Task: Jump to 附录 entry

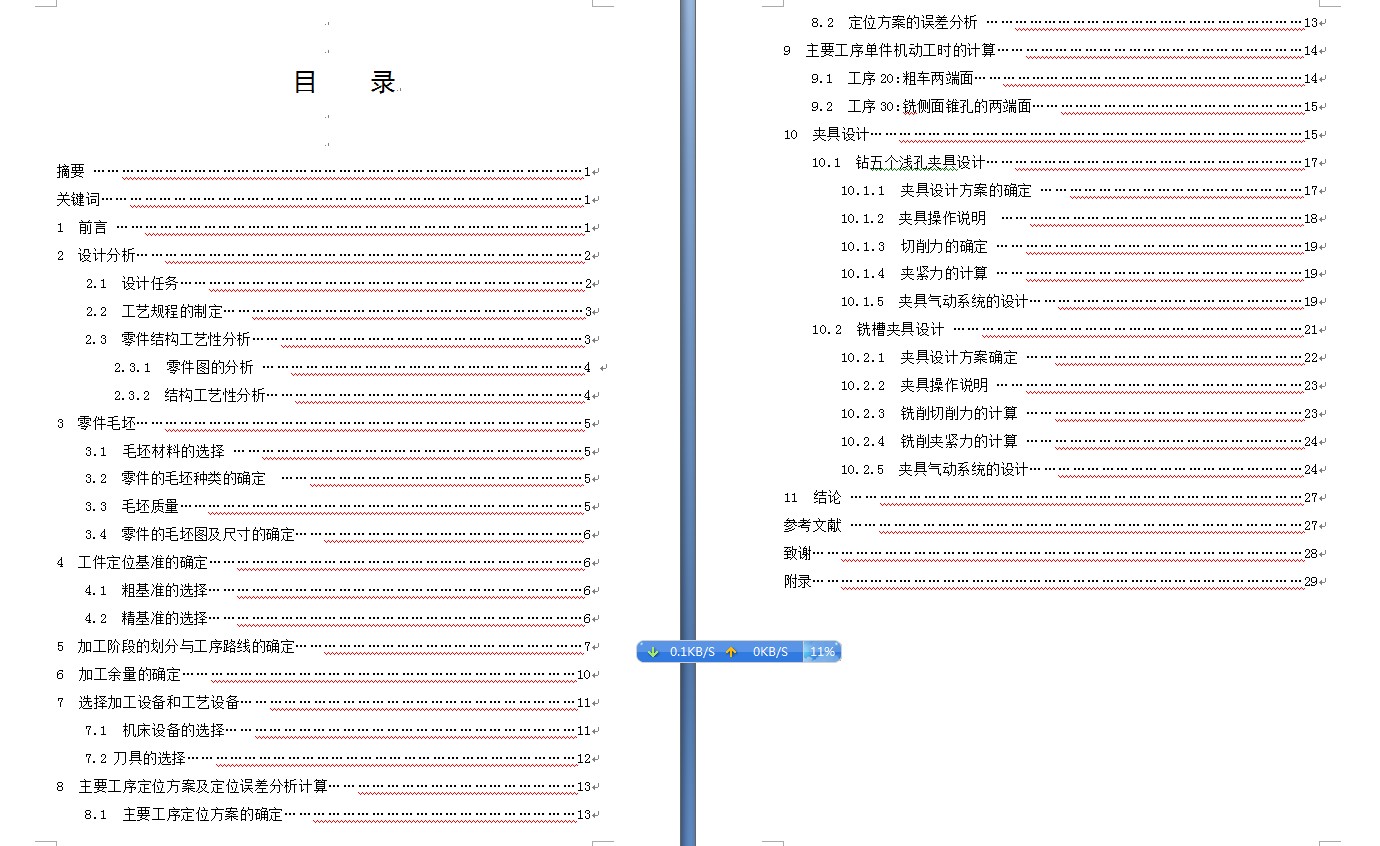Action: [1051, 581]
